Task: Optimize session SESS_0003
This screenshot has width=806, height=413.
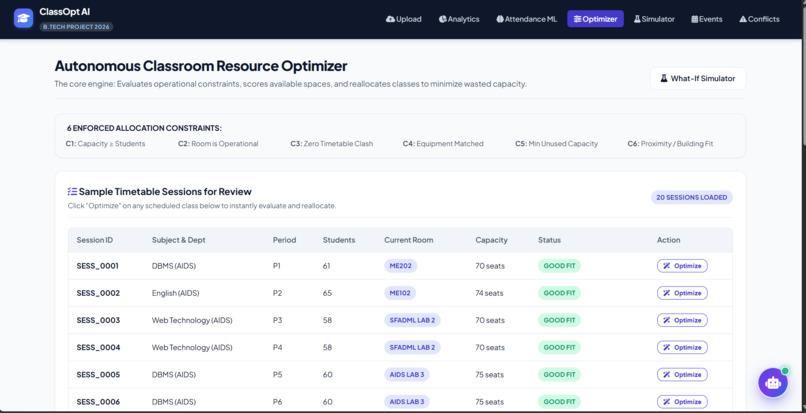Action: point(682,320)
